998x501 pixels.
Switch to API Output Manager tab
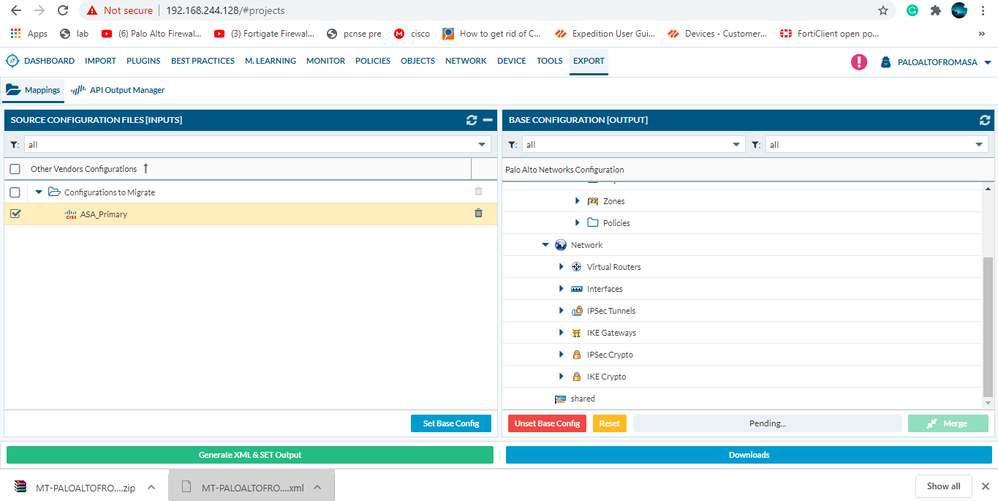[x=118, y=90]
